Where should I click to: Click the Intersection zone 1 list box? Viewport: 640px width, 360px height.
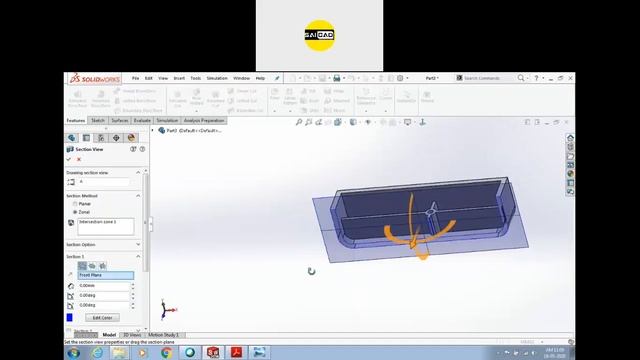click(105, 226)
